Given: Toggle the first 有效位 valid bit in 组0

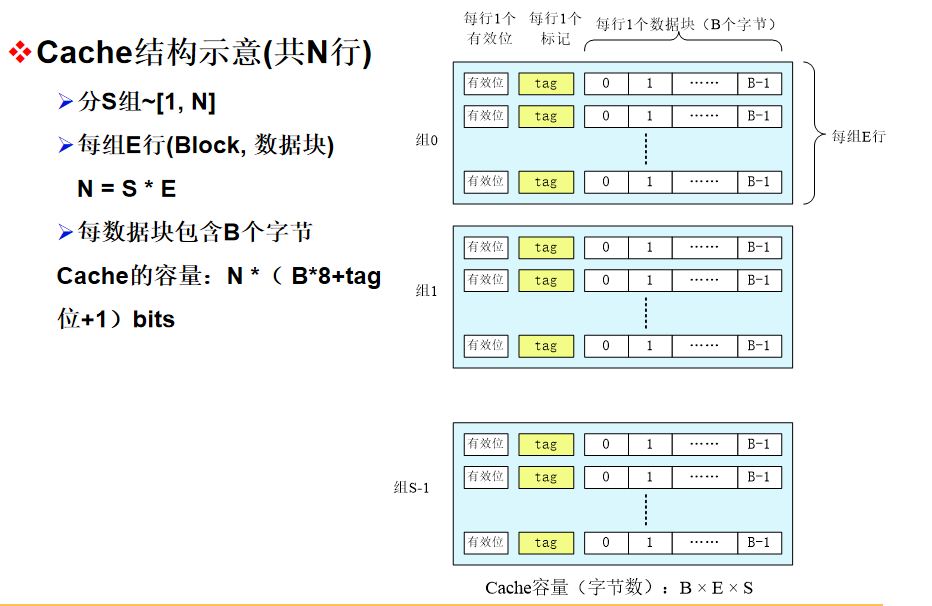Looking at the screenshot, I should 485,84.
